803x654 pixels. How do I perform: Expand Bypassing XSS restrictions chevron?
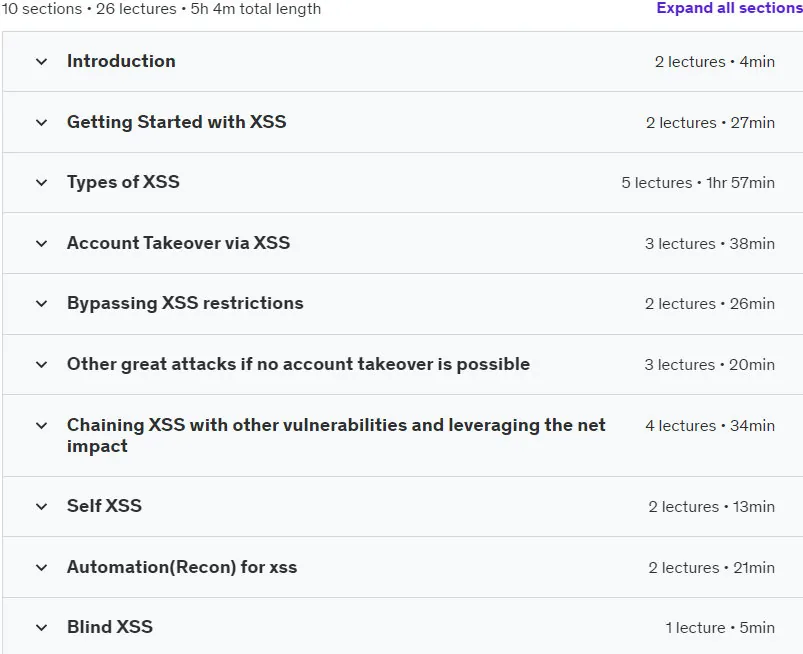coord(41,304)
